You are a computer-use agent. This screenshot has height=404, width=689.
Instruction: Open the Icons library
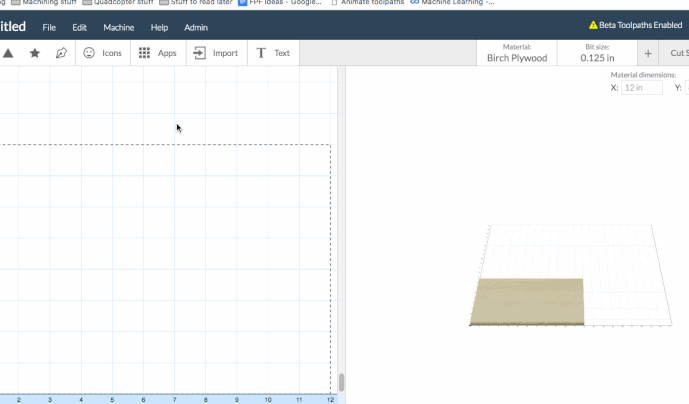tap(102, 53)
